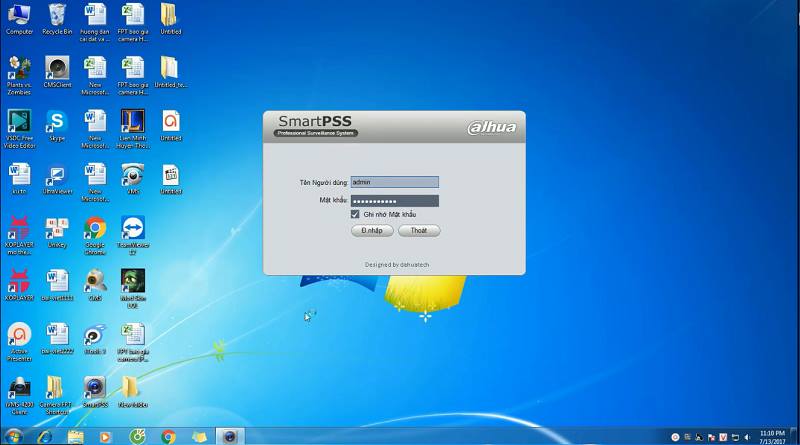Select the UltraViewer desktop shortcut

[x=57, y=180]
